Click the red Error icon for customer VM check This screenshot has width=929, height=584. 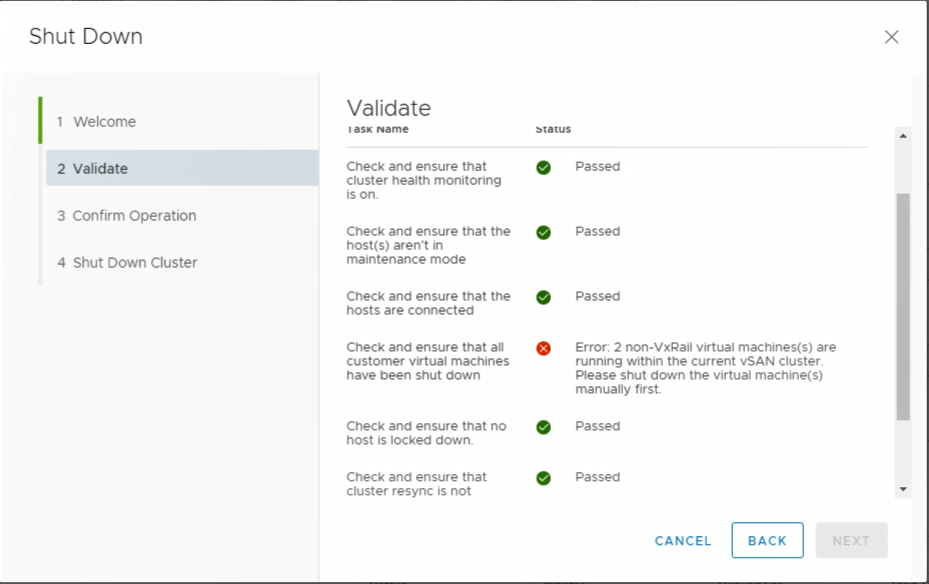click(543, 348)
